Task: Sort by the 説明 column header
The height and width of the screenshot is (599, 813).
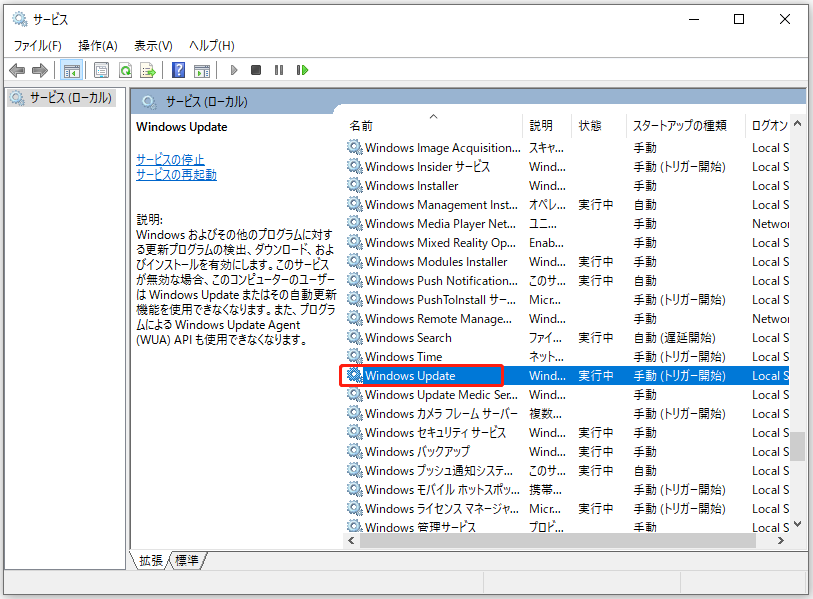Action: pos(546,125)
